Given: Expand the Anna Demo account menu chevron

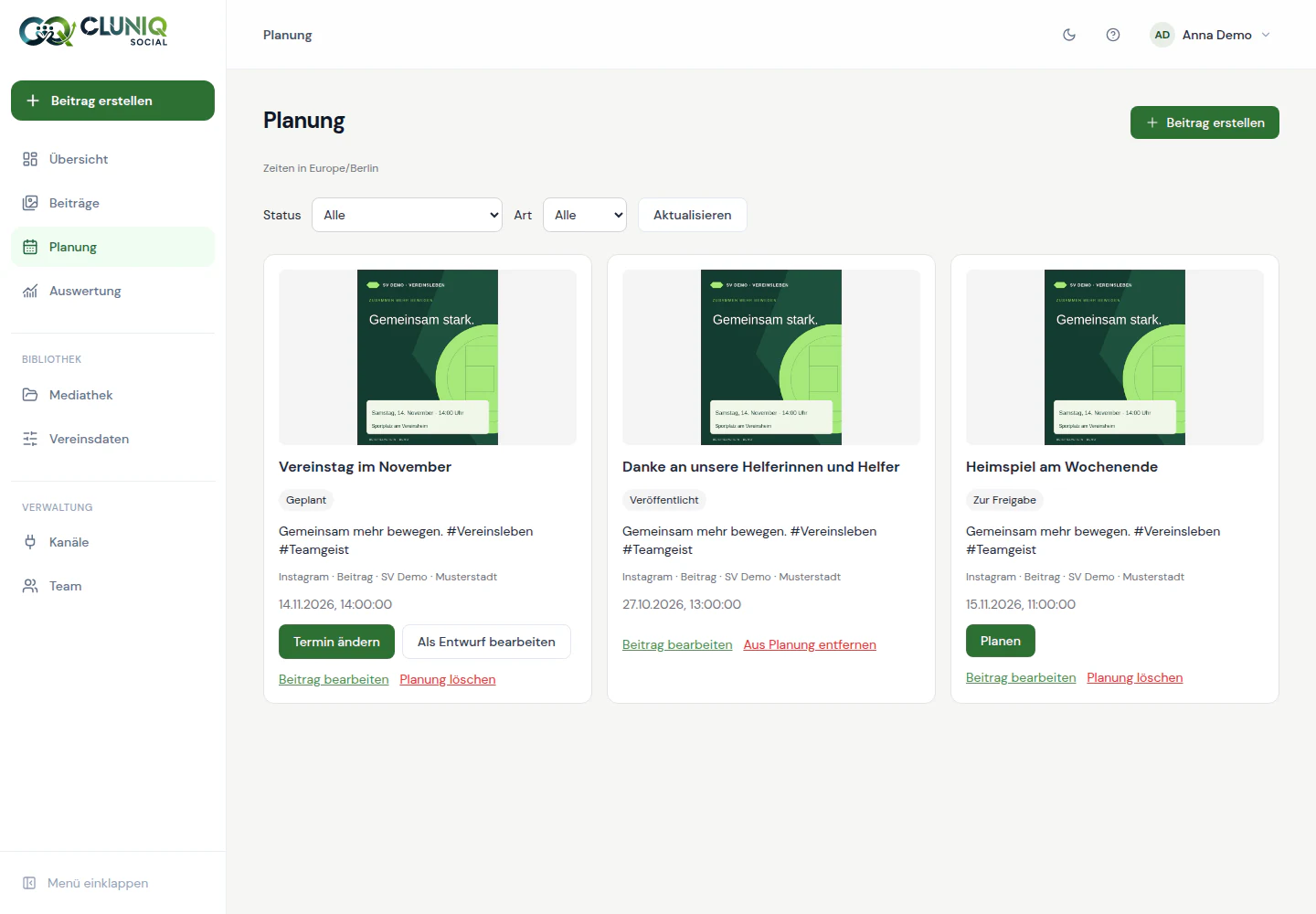Looking at the screenshot, I should (1266, 35).
